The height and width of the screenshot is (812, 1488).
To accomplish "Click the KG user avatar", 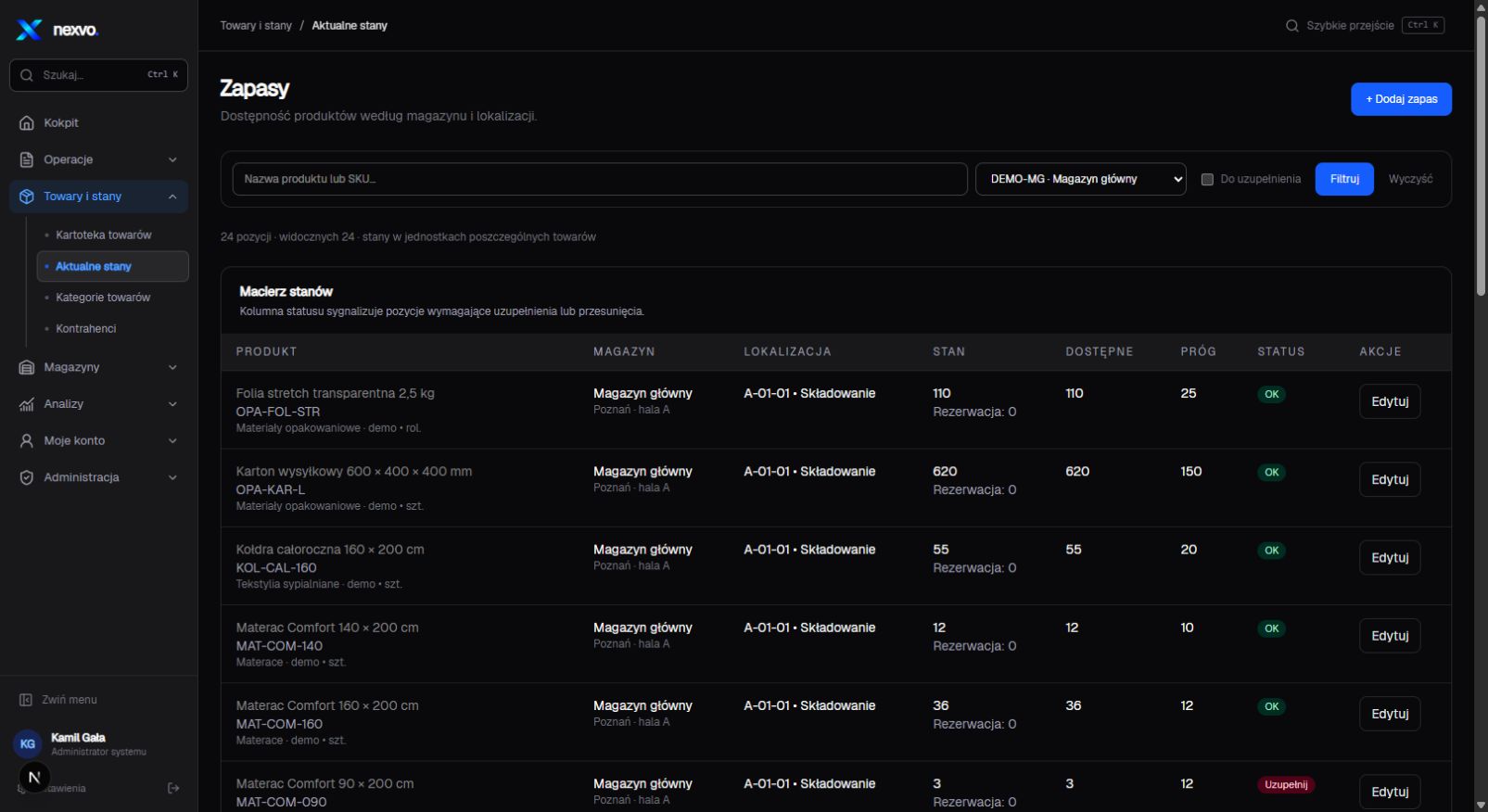I will [28, 743].
